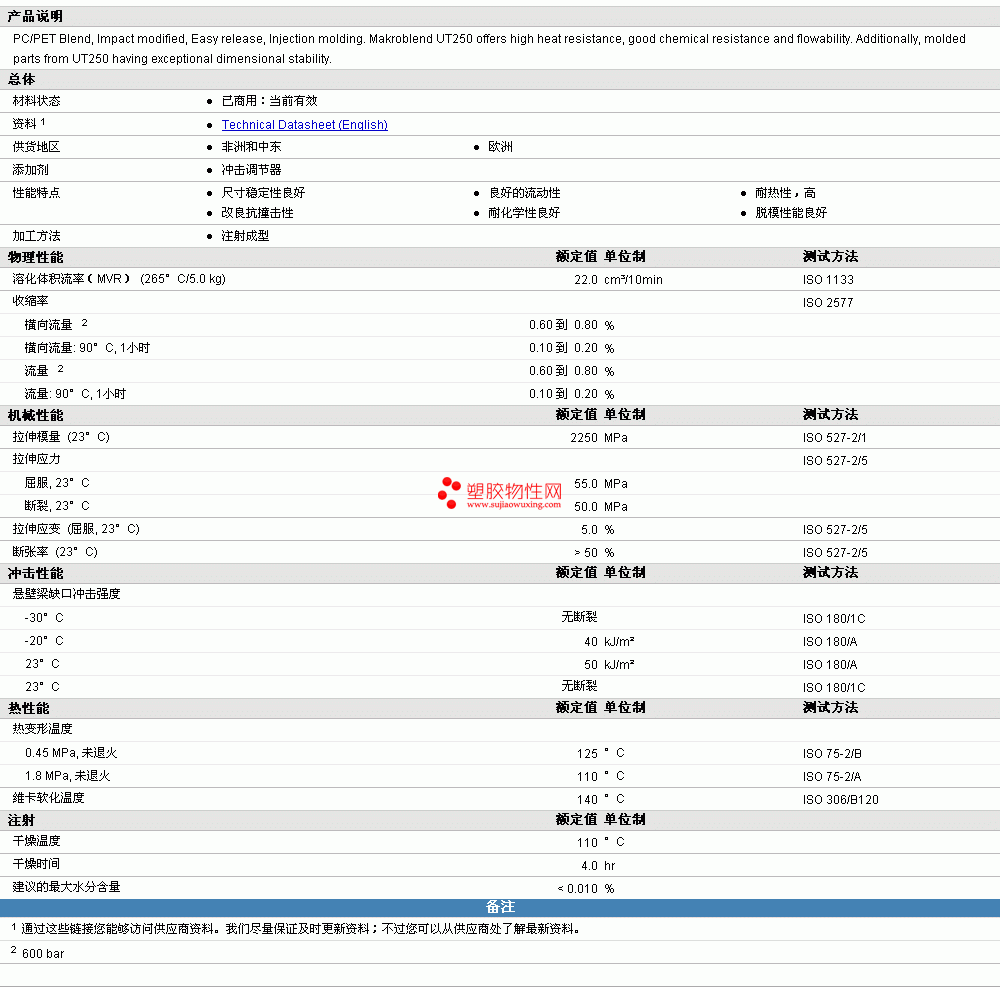This screenshot has height=987, width=1000.
Task: Click the ISO 1133 test method
Action: click(828, 279)
